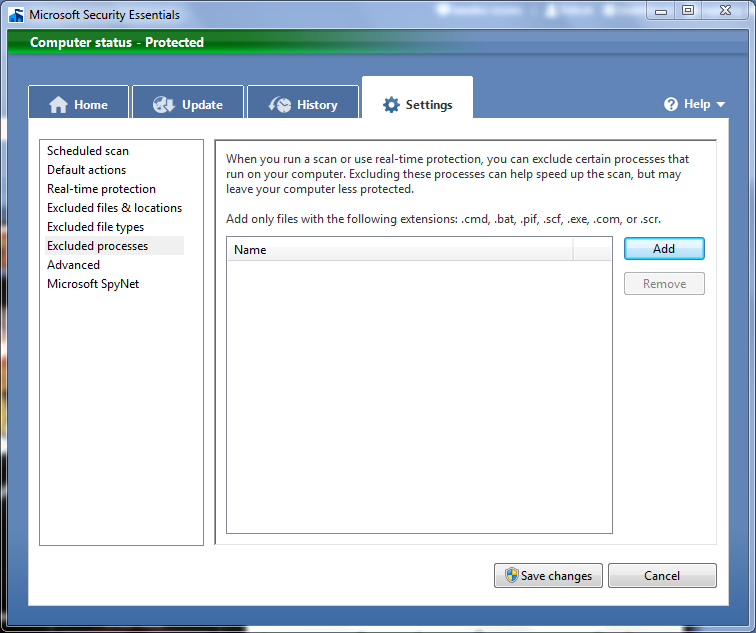The image size is (756, 633).
Task: Open the History tab label
Action: coord(317,105)
